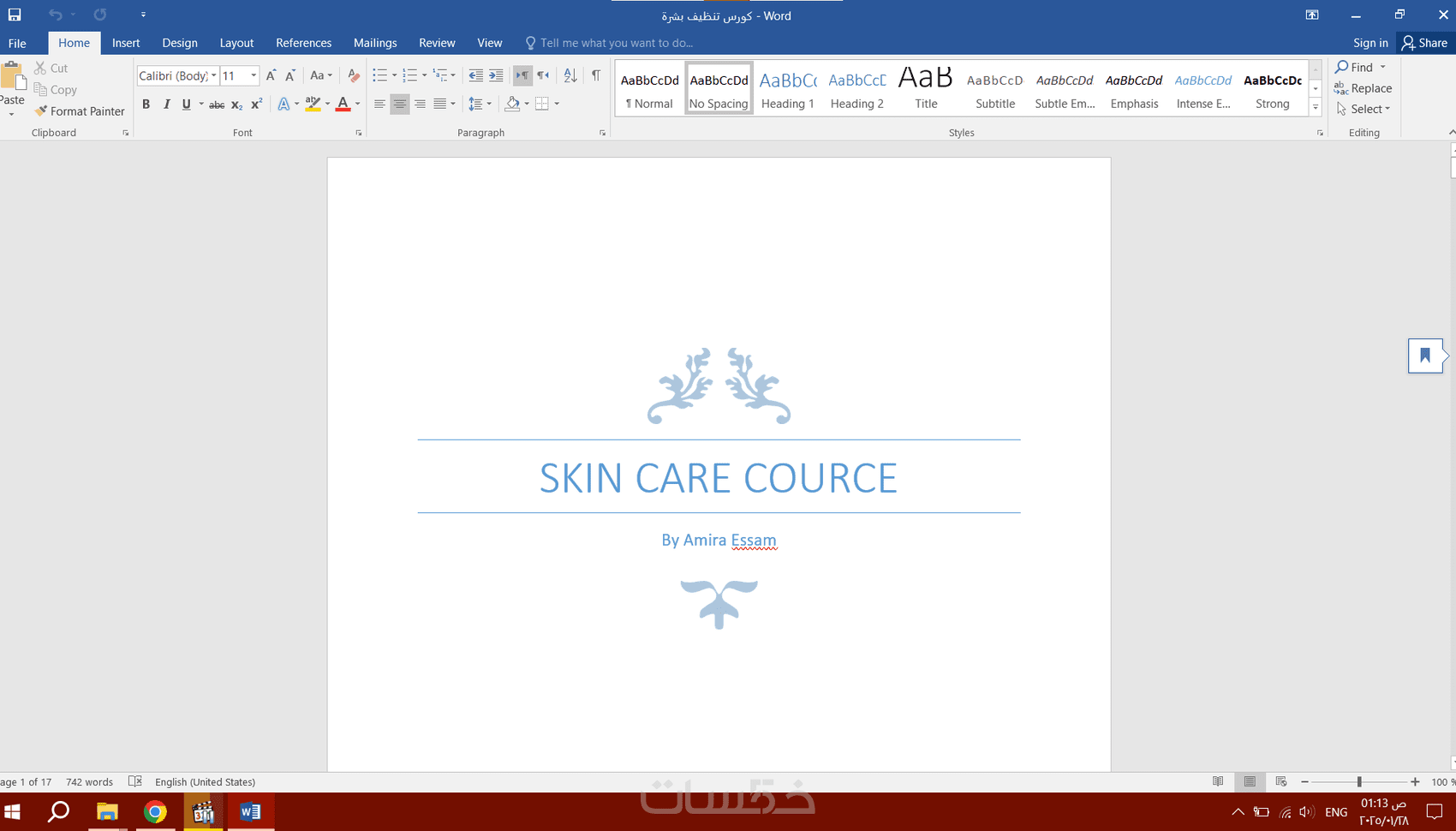Open Google Chrome from the taskbar
This screenshot has height=831, width=1456.
(155, 811)
